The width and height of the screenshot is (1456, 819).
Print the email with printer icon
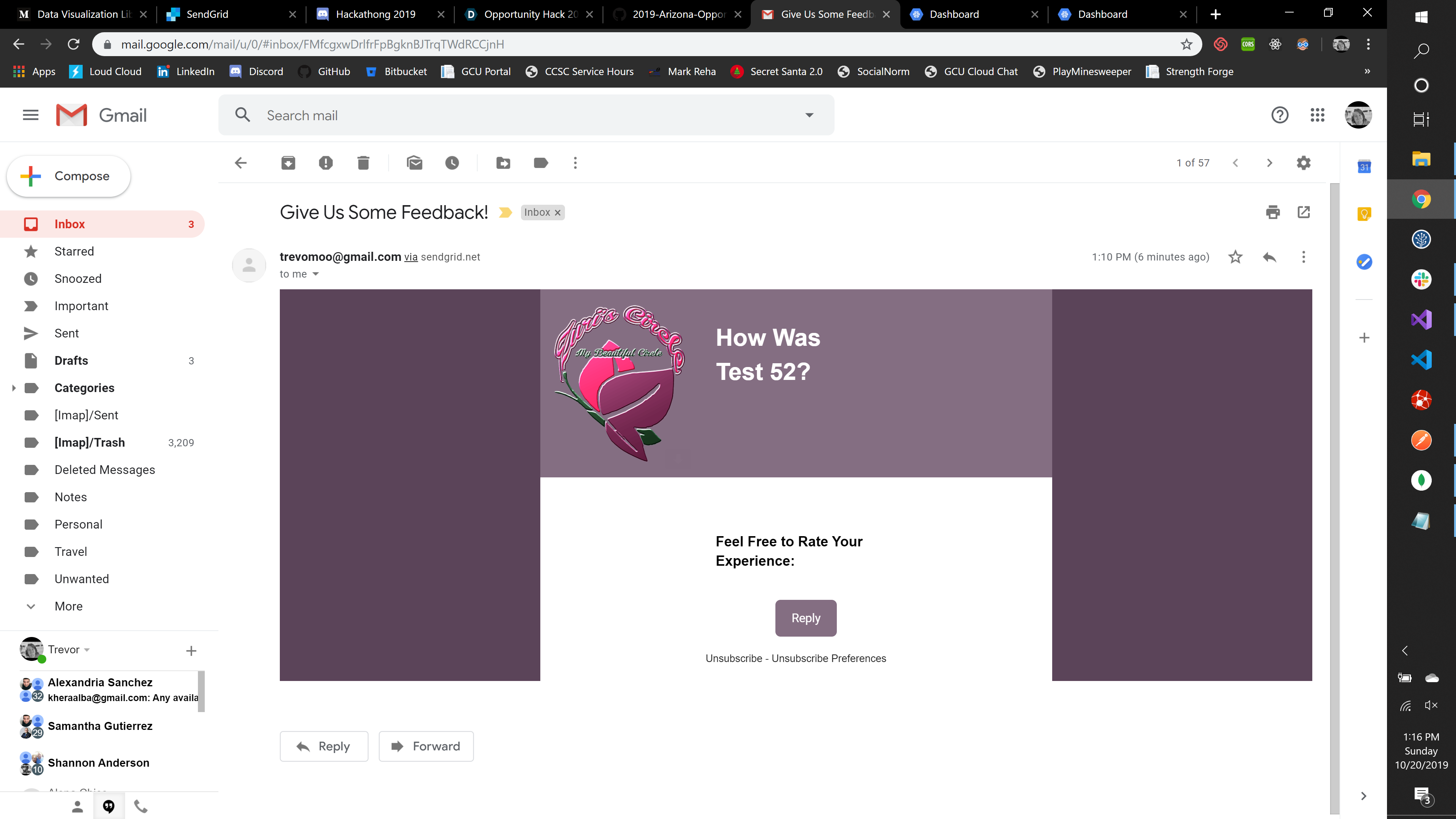pos(1273,212)
